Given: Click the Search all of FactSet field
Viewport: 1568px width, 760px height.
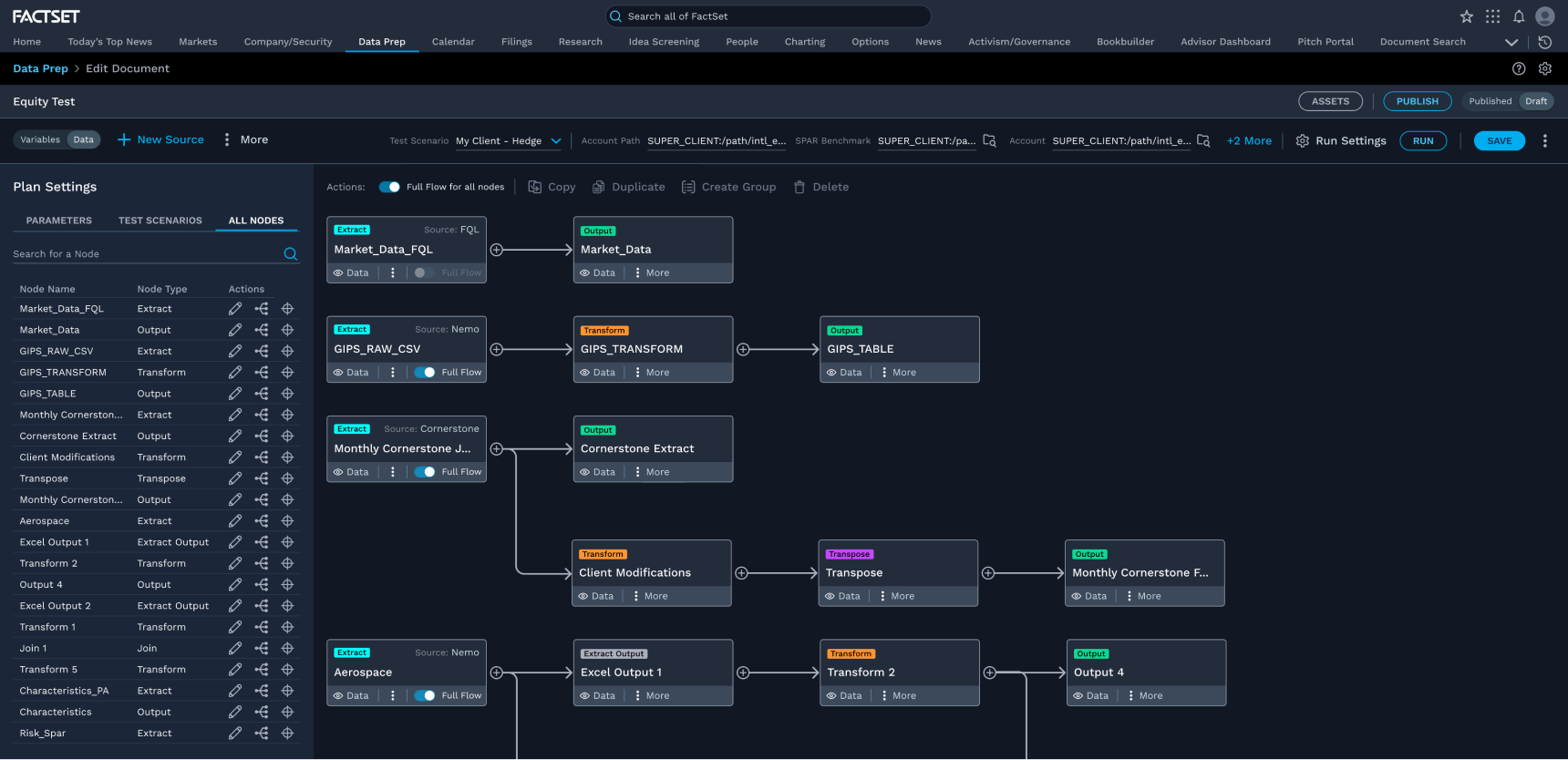Looking at the screenshot, I should pos(769,16).
